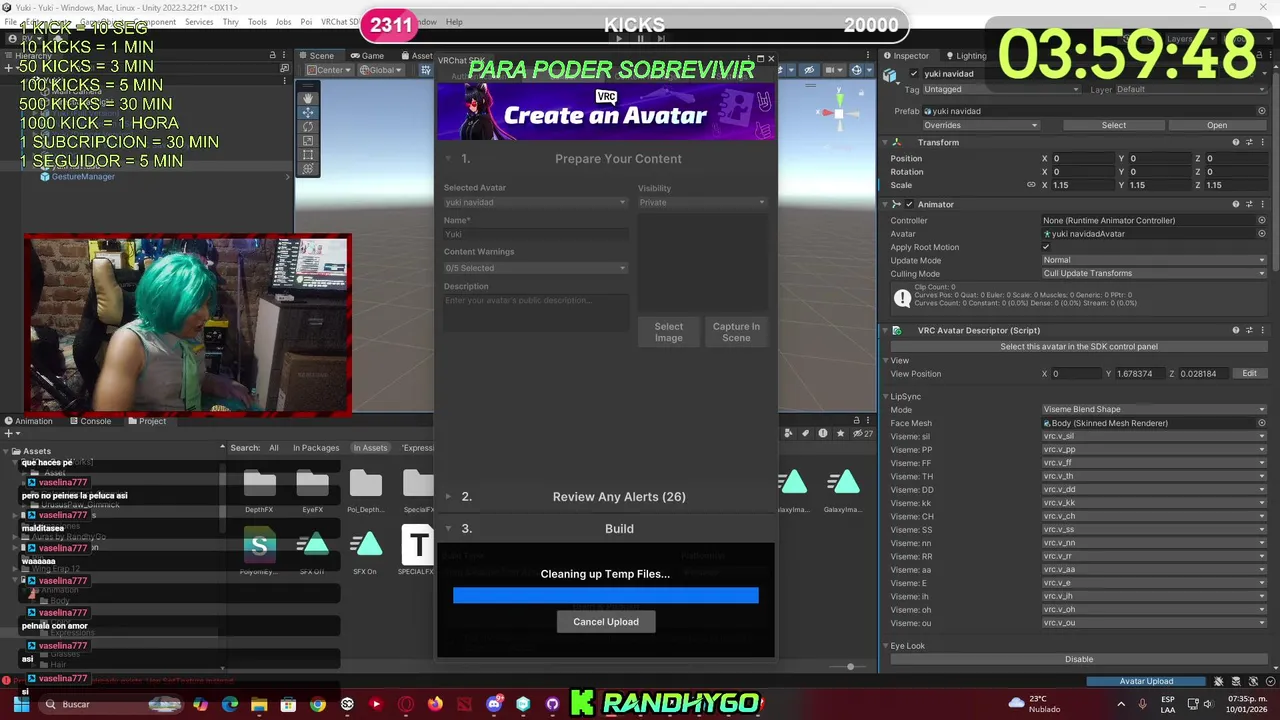This screenshot has width=1280, height=720.
Task: Open Transform component help icon
Action: click(x=1236, y=142)
